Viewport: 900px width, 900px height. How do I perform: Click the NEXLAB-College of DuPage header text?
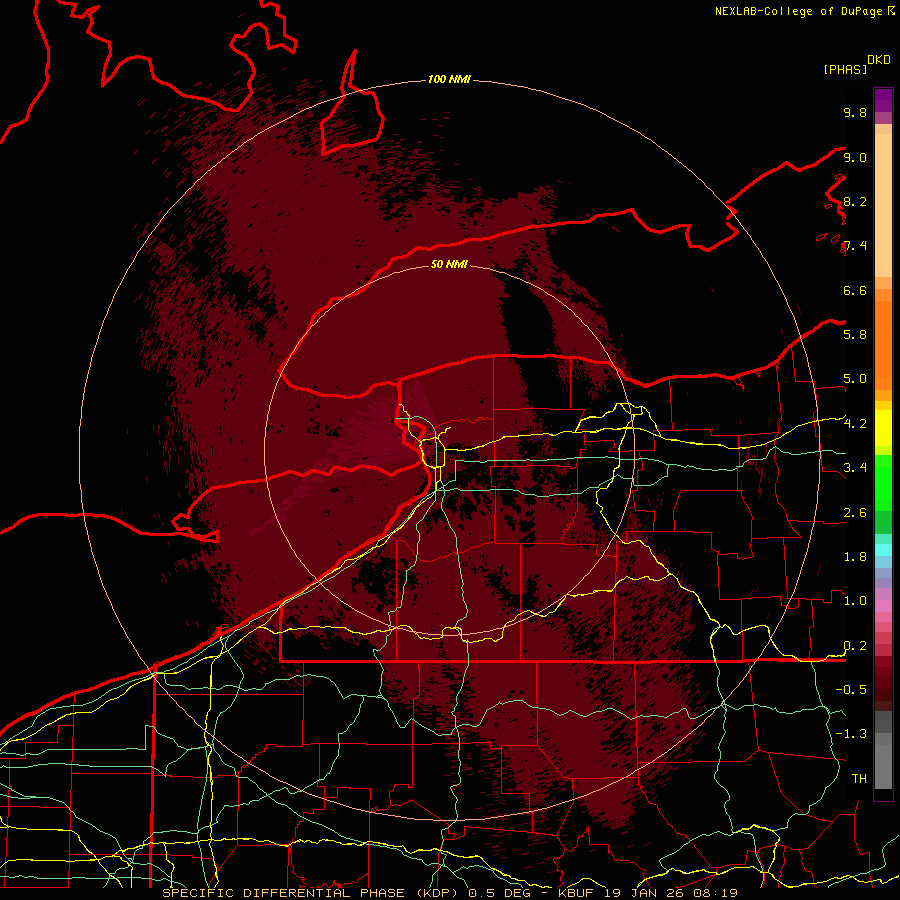tap(798, 11)
